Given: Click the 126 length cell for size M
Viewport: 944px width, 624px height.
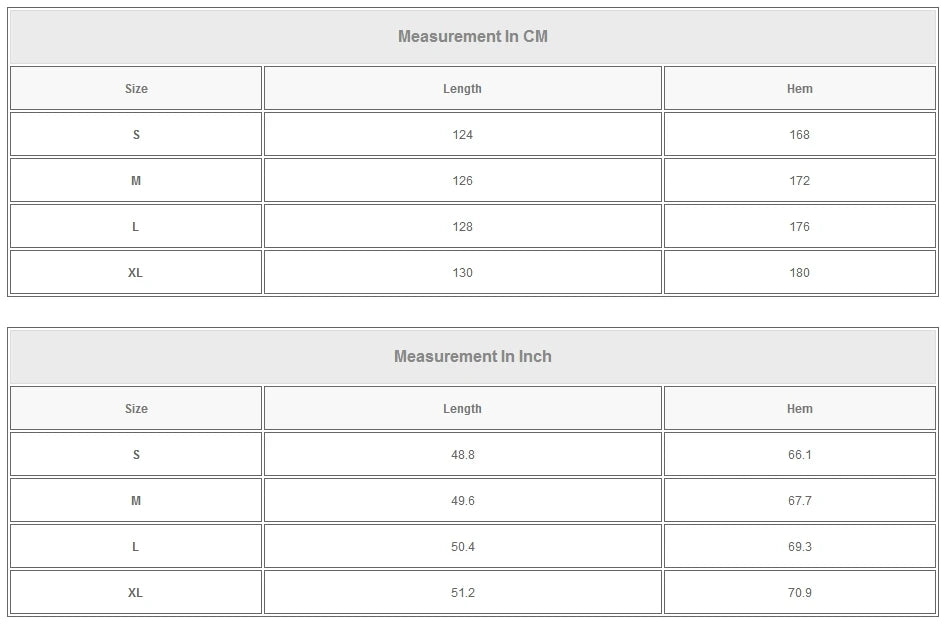Looking at the screenshot, I should point(462,181).
